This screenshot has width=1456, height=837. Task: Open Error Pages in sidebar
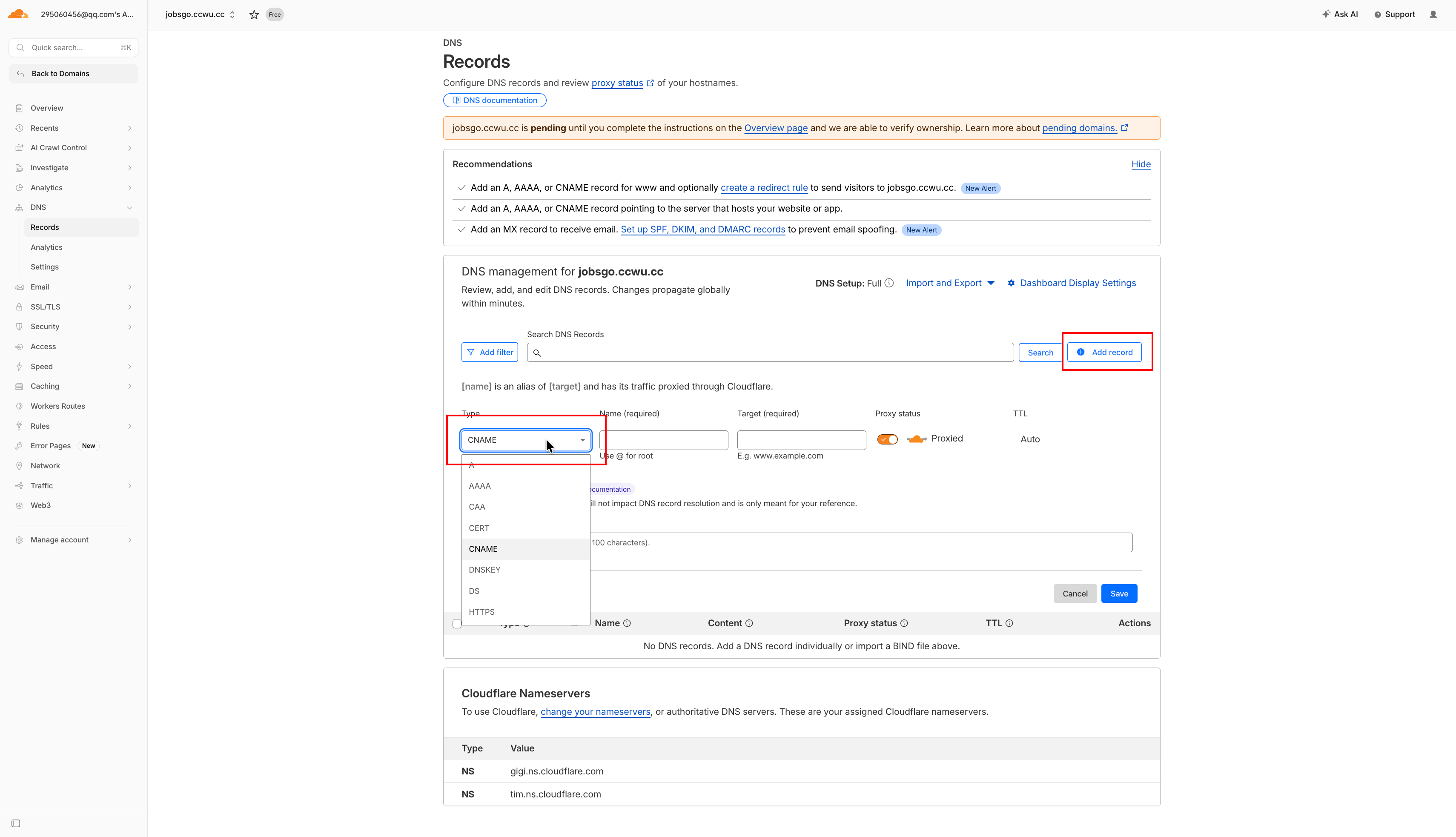74,445
